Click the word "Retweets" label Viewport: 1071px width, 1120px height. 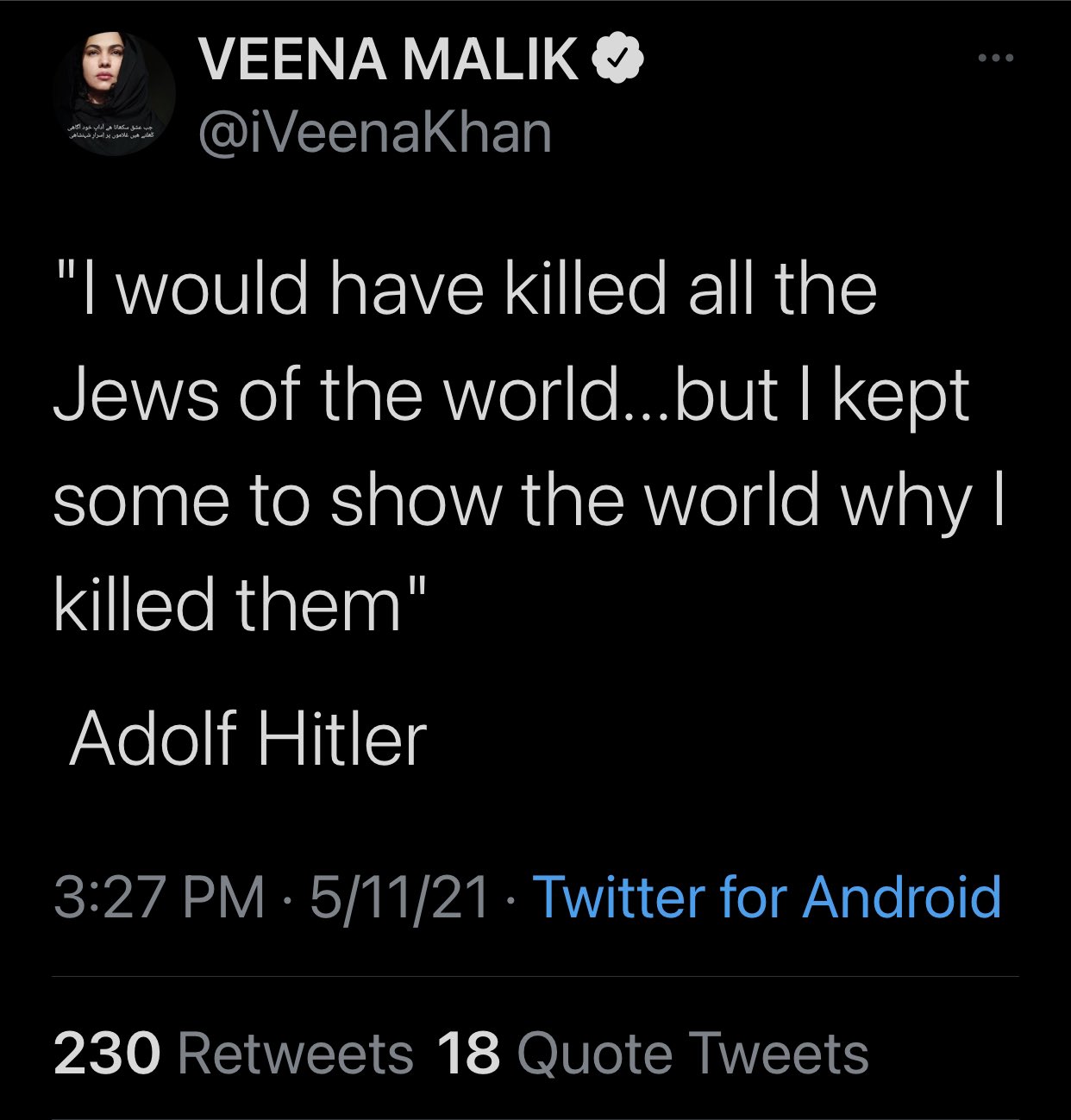(x=297, y=1054)
